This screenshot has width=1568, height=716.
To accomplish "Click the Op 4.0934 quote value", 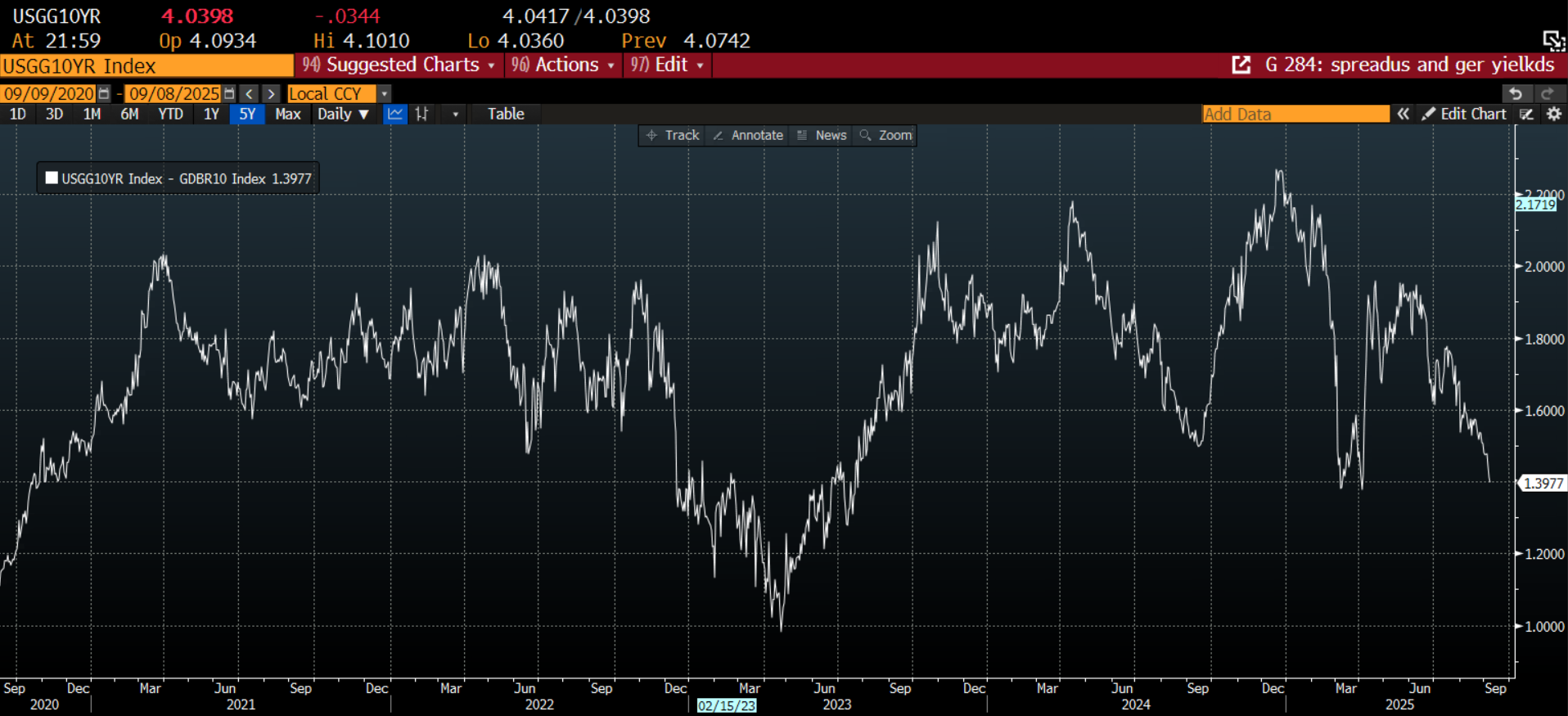I will [207, 41].
